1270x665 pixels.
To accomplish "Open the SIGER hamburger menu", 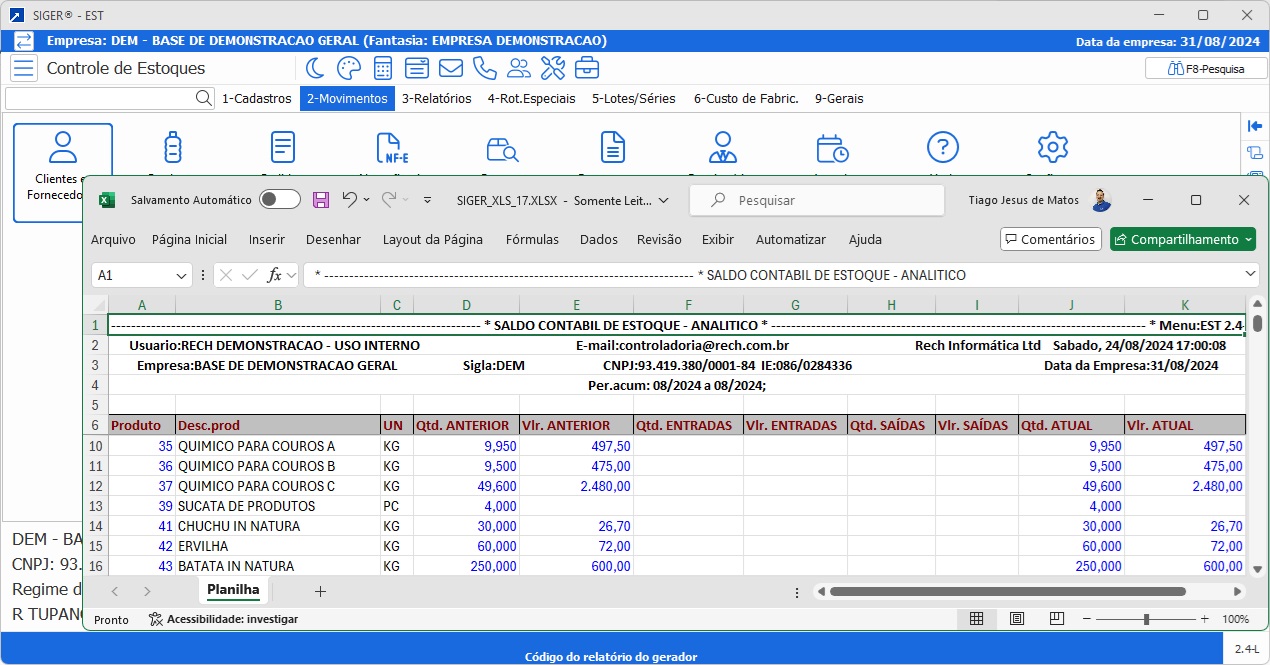I will (x=24, y=68).
